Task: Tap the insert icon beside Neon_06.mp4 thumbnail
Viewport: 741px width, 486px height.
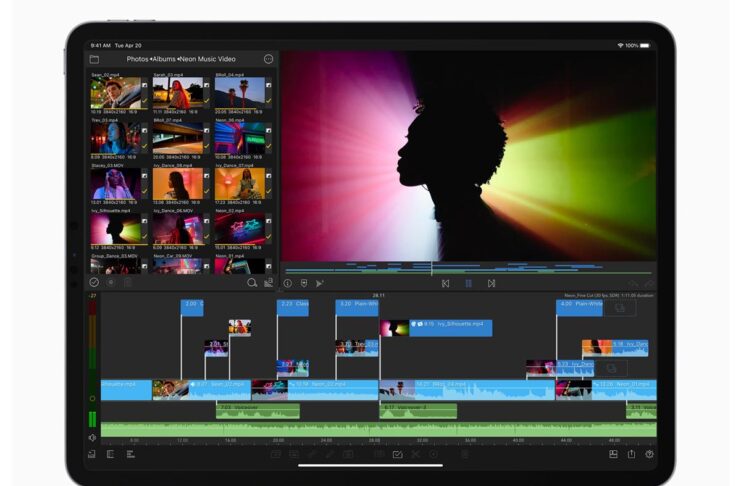Action: click(x=268, y=130)
